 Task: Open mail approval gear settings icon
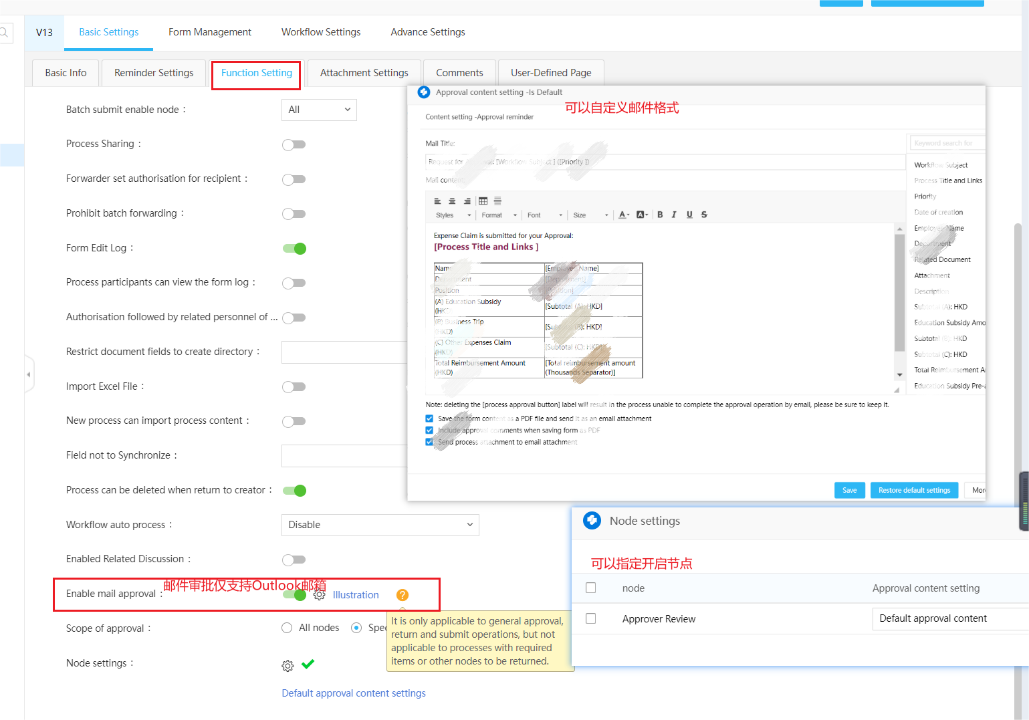[x=319, y=595]
